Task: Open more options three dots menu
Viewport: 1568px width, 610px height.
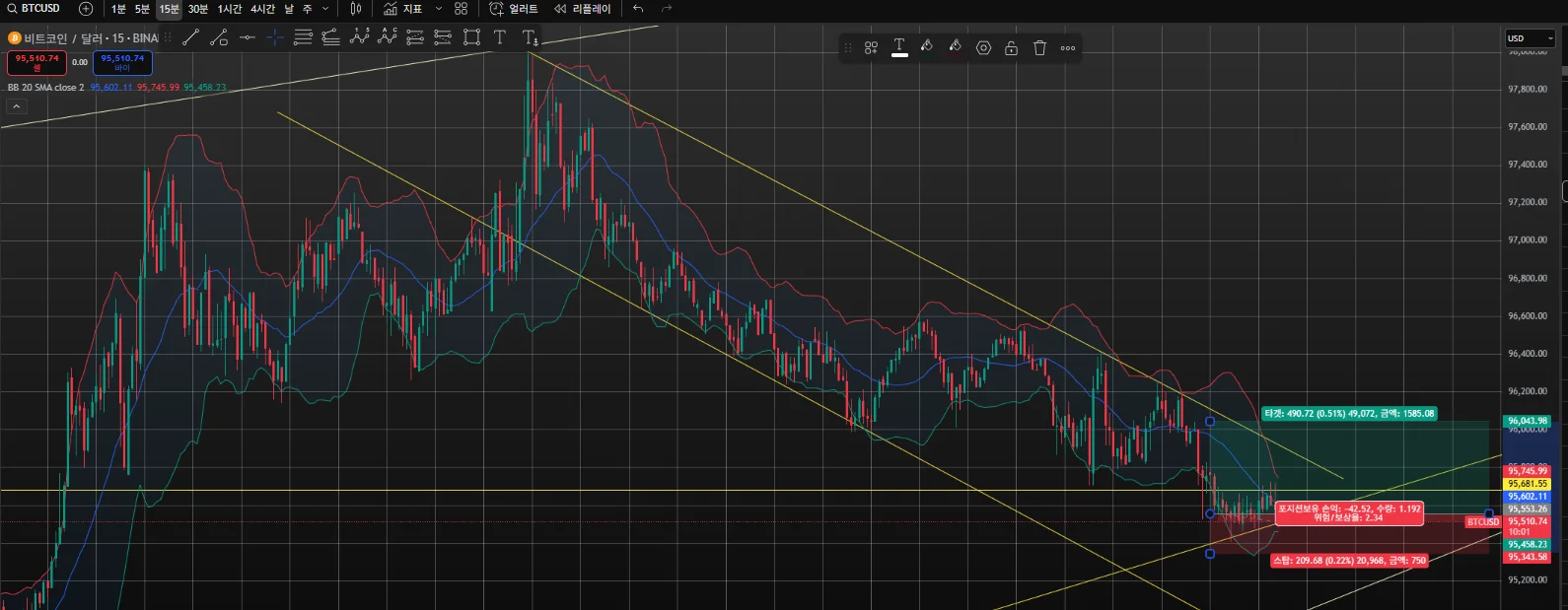Action: click(x=1068, y=47)
